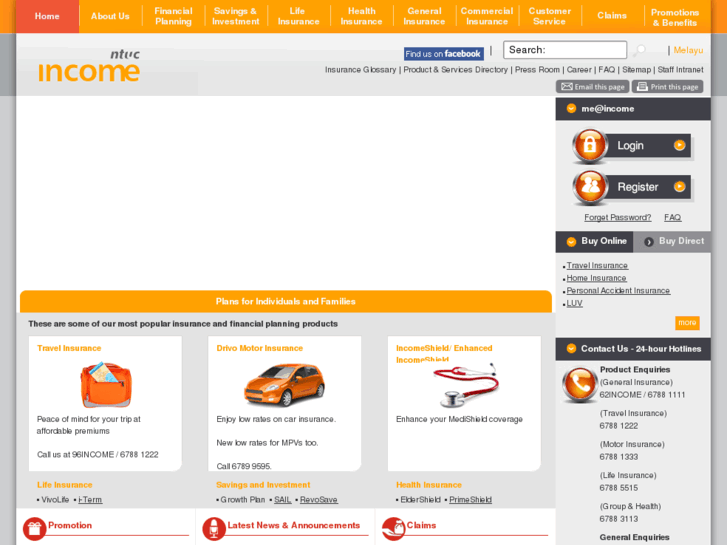Open the Promotion section heading
This screenshot has width=727, height=545.
point(70,525)
